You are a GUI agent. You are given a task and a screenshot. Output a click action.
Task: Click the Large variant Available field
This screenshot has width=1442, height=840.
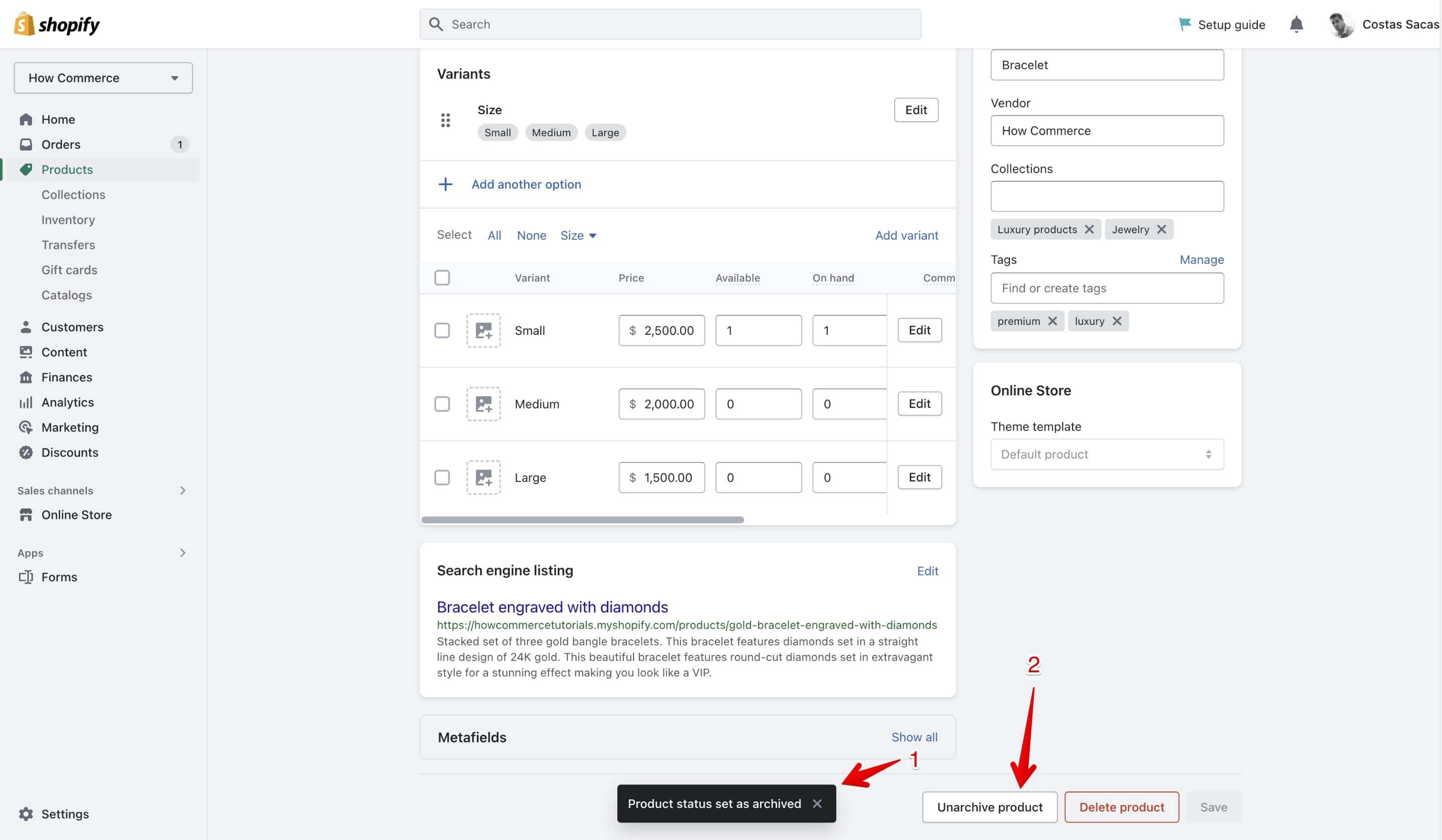pos(758,477)
